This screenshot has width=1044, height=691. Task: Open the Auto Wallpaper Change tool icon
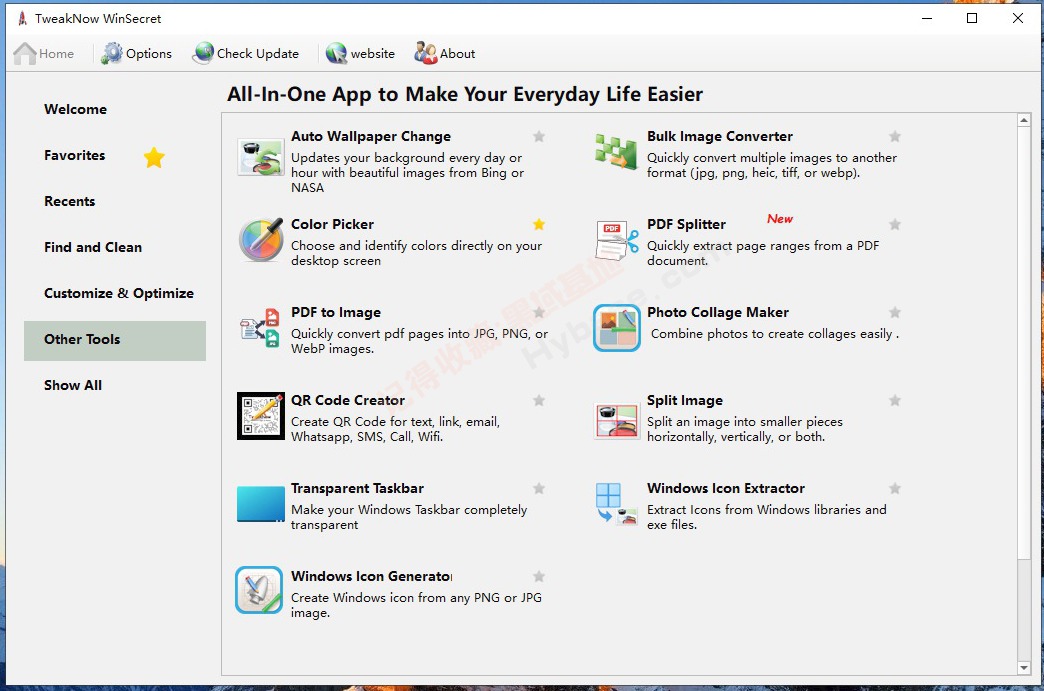pyautogui.click(x=260, y=157)
